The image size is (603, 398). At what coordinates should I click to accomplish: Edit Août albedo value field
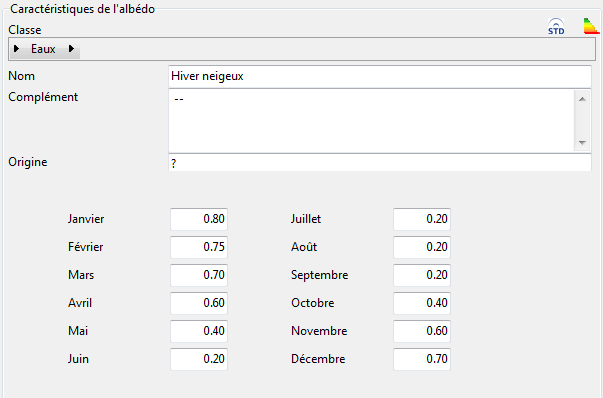[x=422, y=247]
